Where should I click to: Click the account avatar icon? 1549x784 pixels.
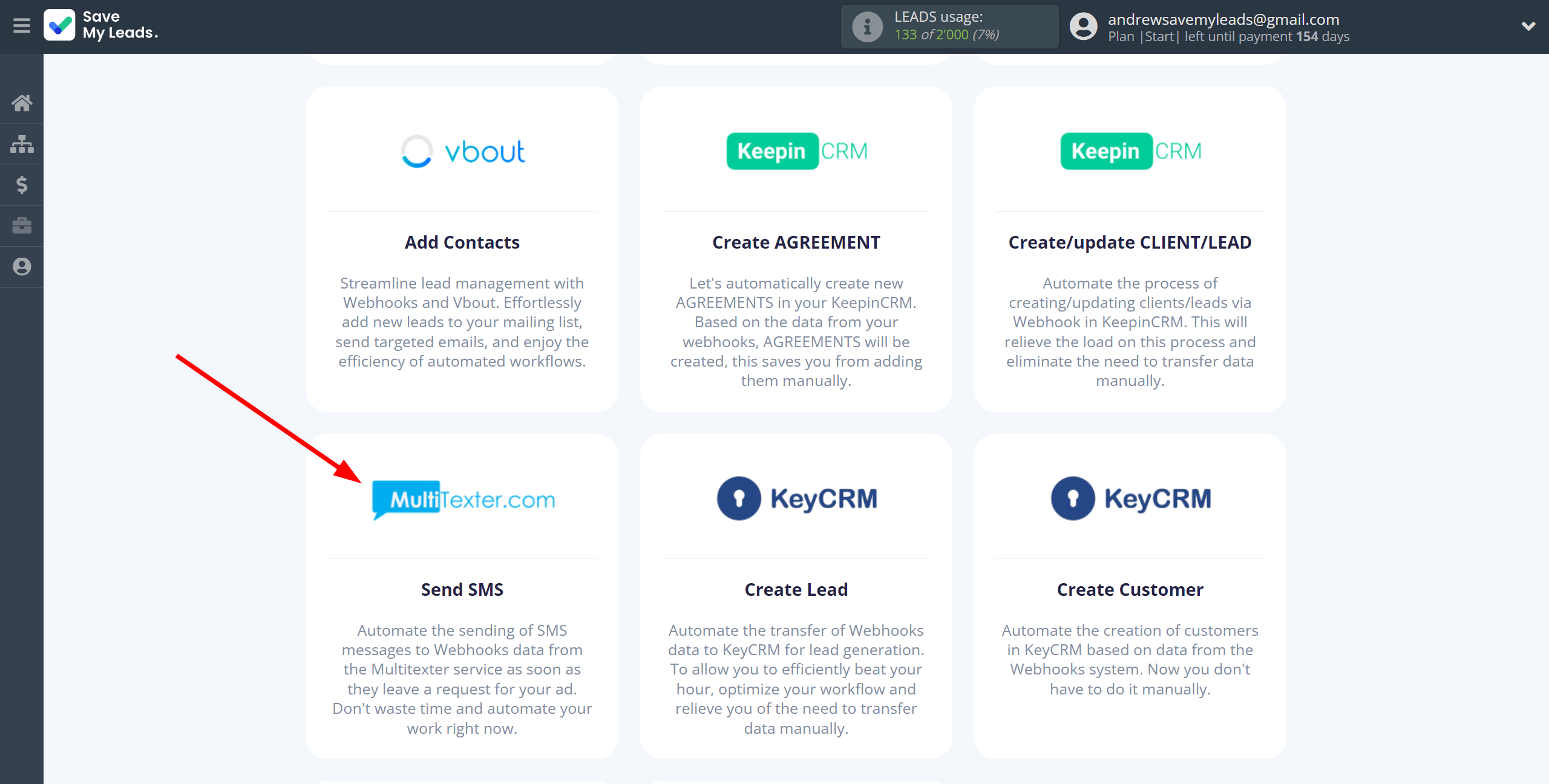(1083, 27)
